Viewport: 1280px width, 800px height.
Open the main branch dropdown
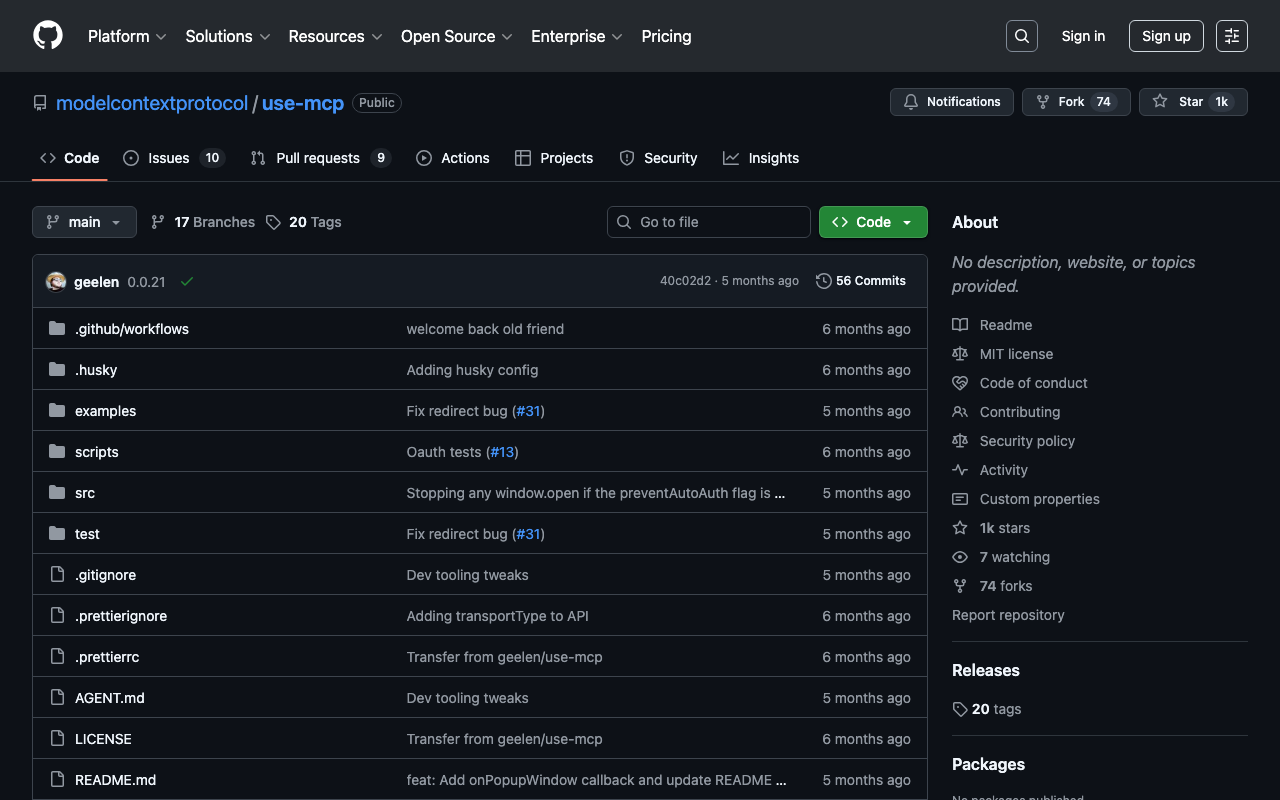click(x=84, y=222)
